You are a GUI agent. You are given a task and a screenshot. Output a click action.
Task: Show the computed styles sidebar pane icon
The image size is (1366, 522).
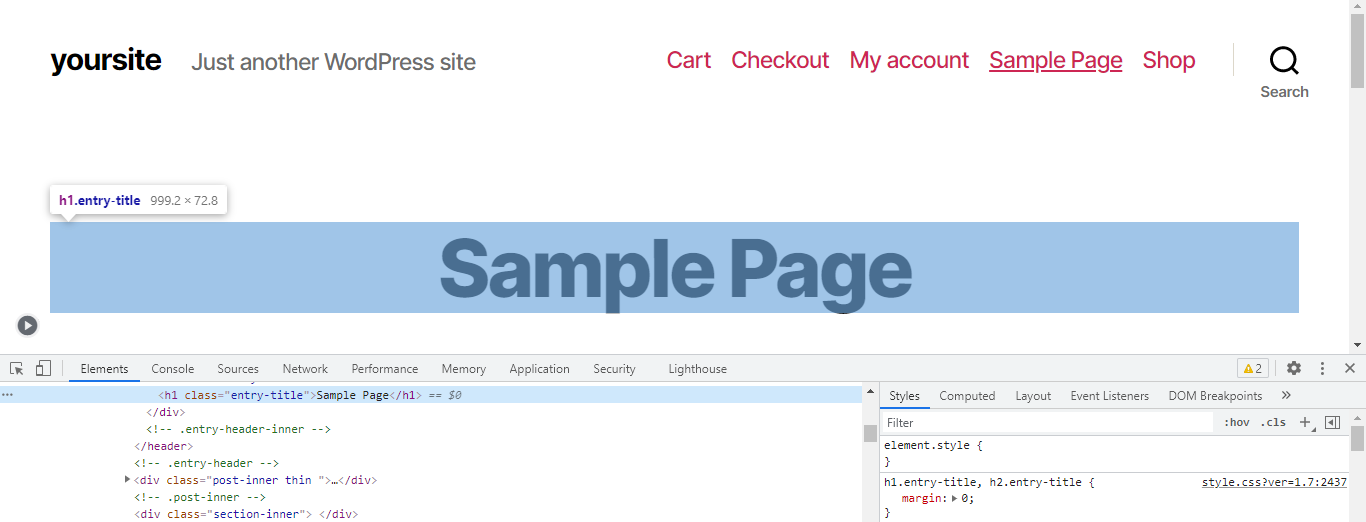click(1332, 423)
